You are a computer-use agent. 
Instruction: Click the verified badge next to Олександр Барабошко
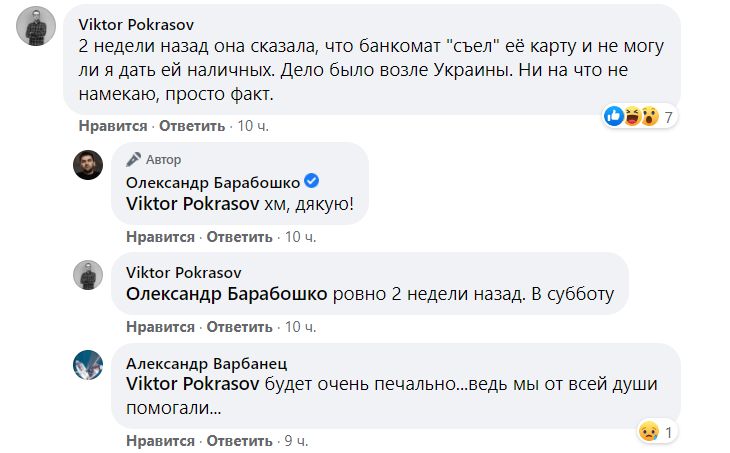[311, 181]
